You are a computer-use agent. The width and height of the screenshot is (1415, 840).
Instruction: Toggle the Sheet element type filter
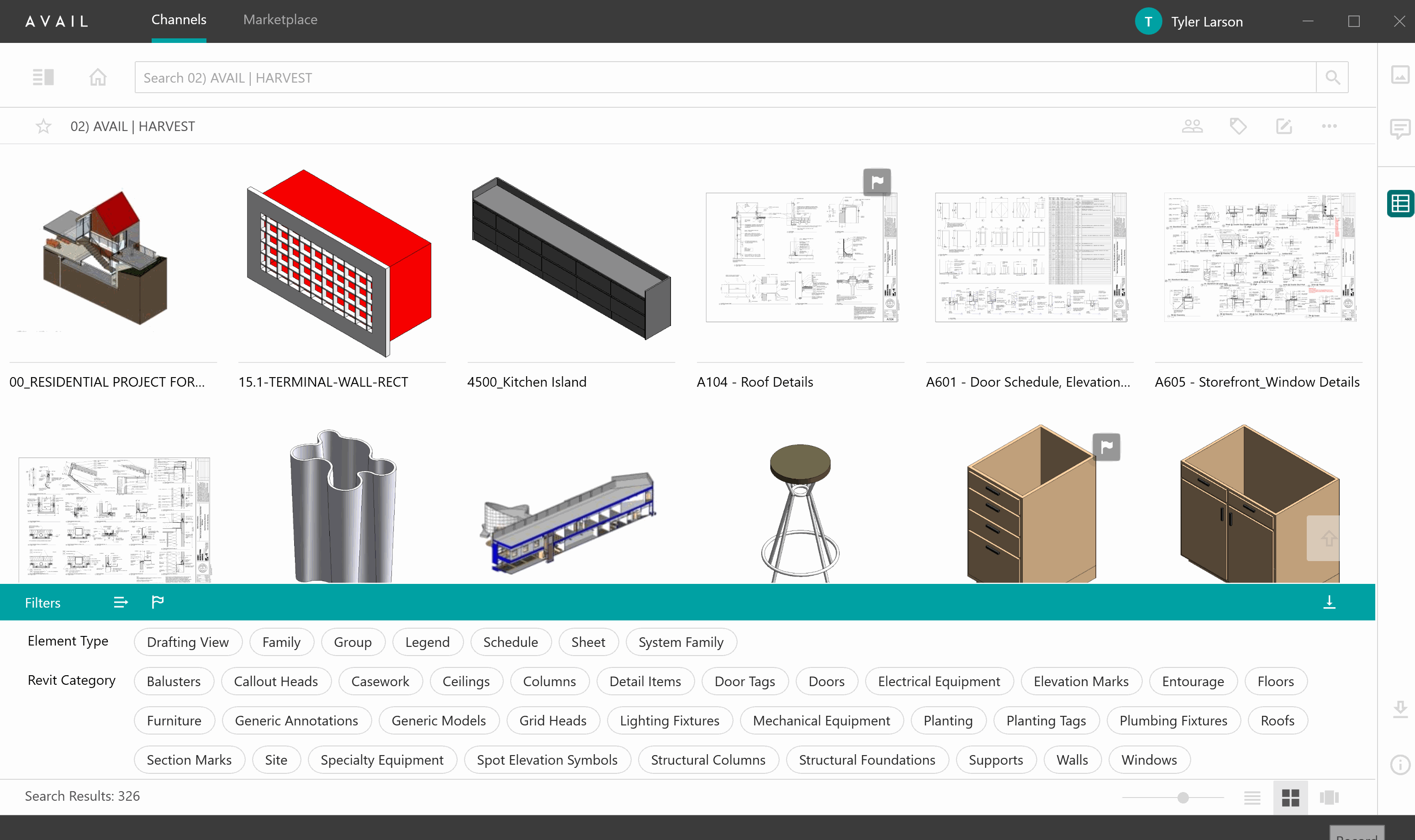click(588, 641)
